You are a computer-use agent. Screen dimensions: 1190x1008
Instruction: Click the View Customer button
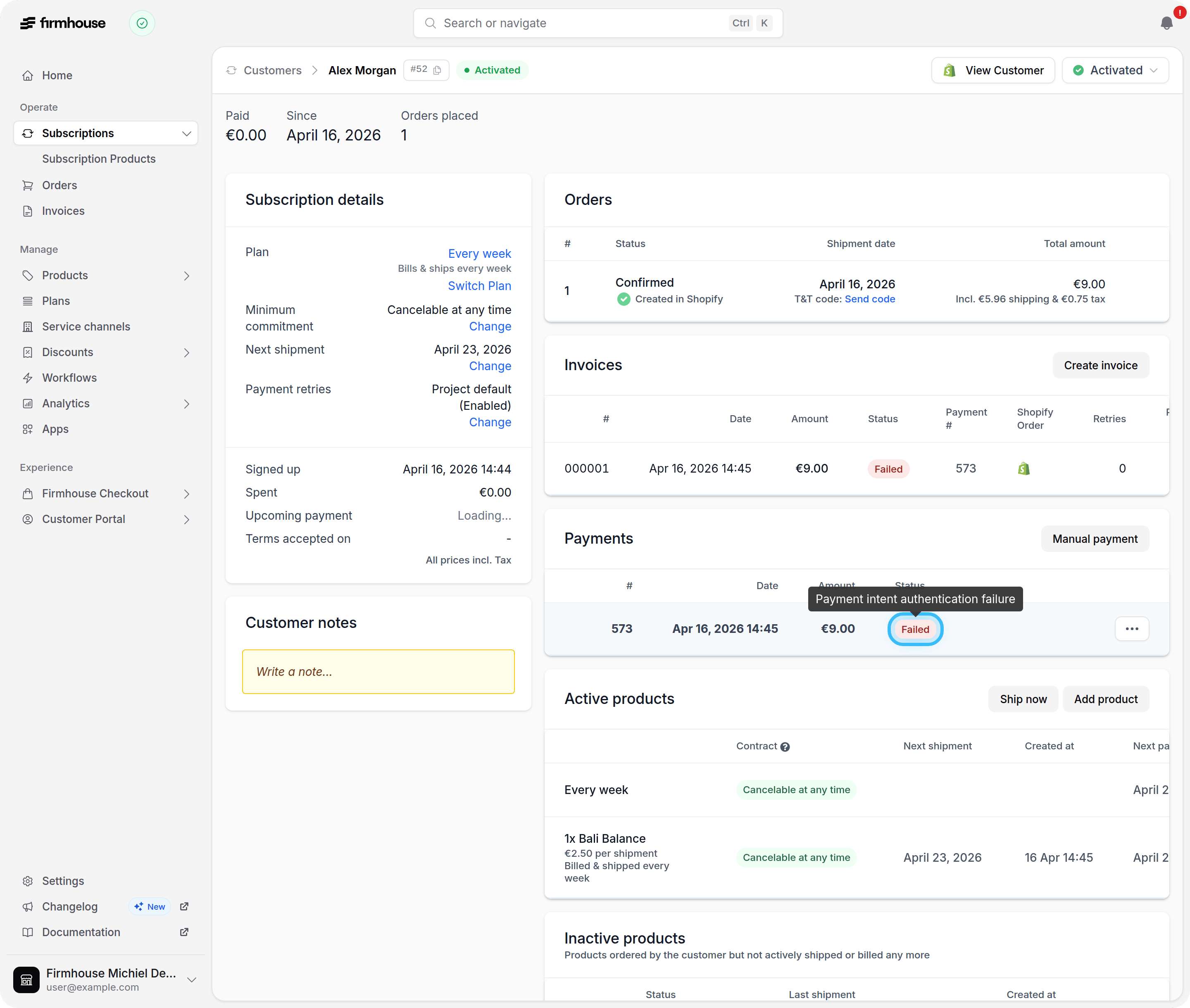(x=993, y=70)
